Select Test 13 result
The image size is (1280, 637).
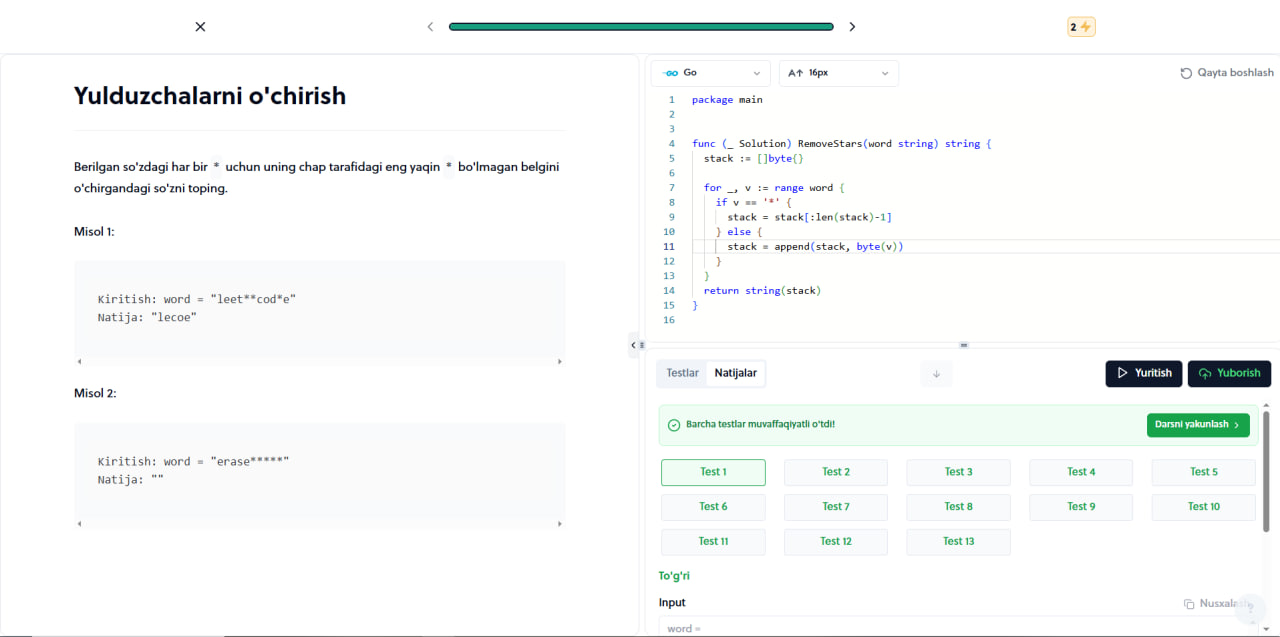click(x=958, y=542)
